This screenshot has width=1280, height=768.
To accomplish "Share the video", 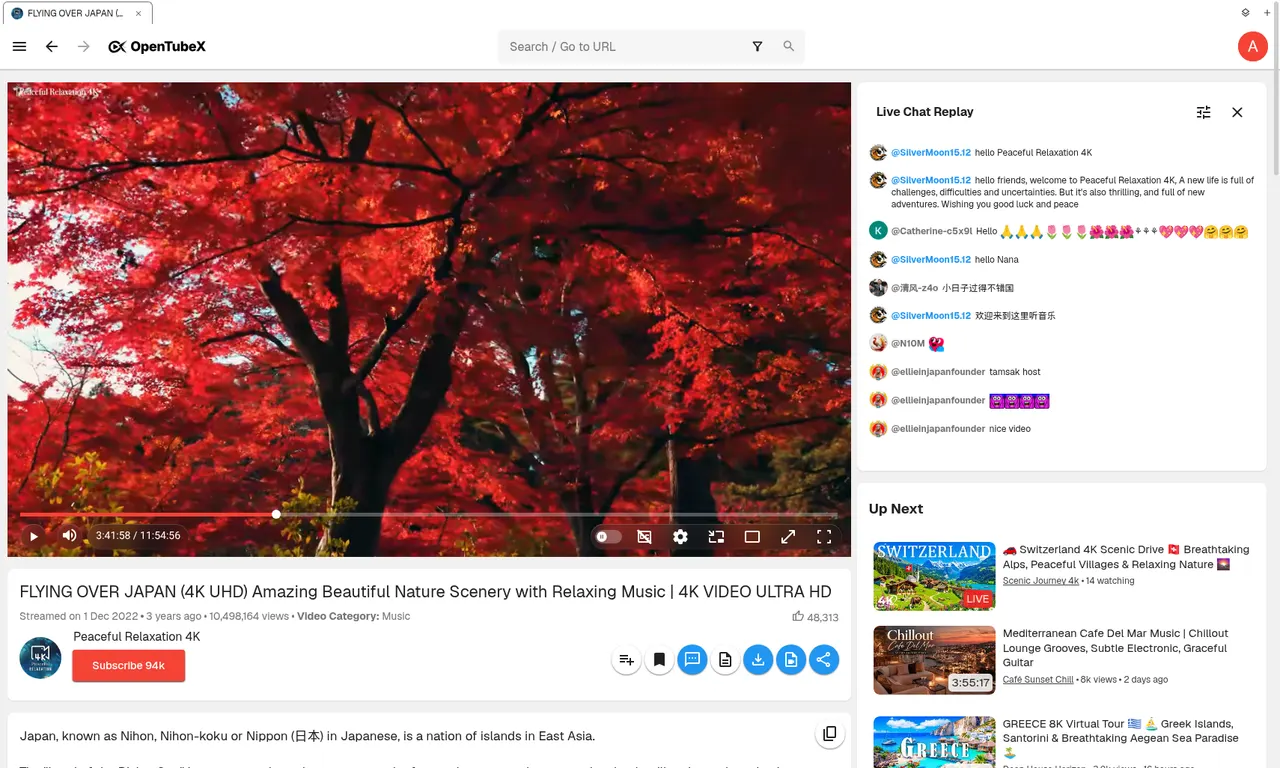I will (824, 660).
